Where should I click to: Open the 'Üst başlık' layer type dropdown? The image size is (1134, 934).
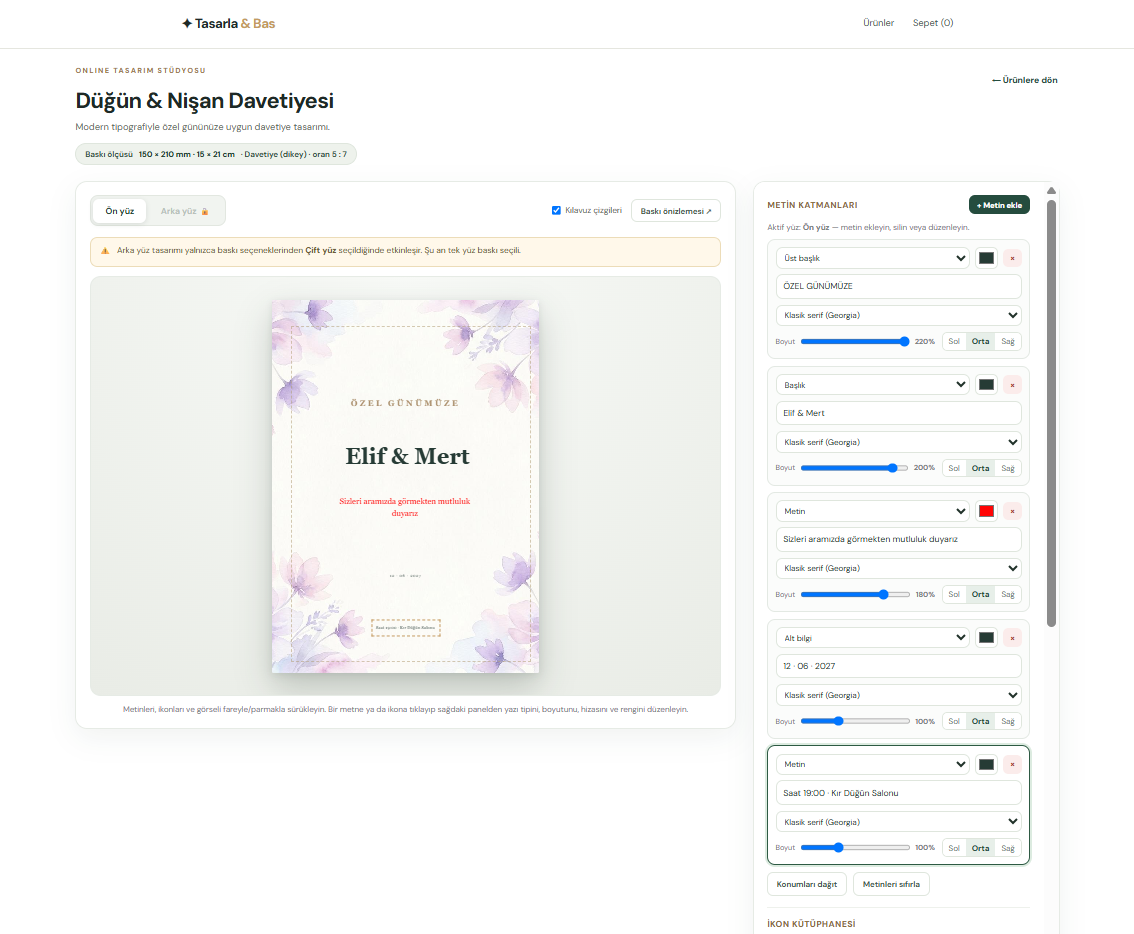click(x=873, y=258)
